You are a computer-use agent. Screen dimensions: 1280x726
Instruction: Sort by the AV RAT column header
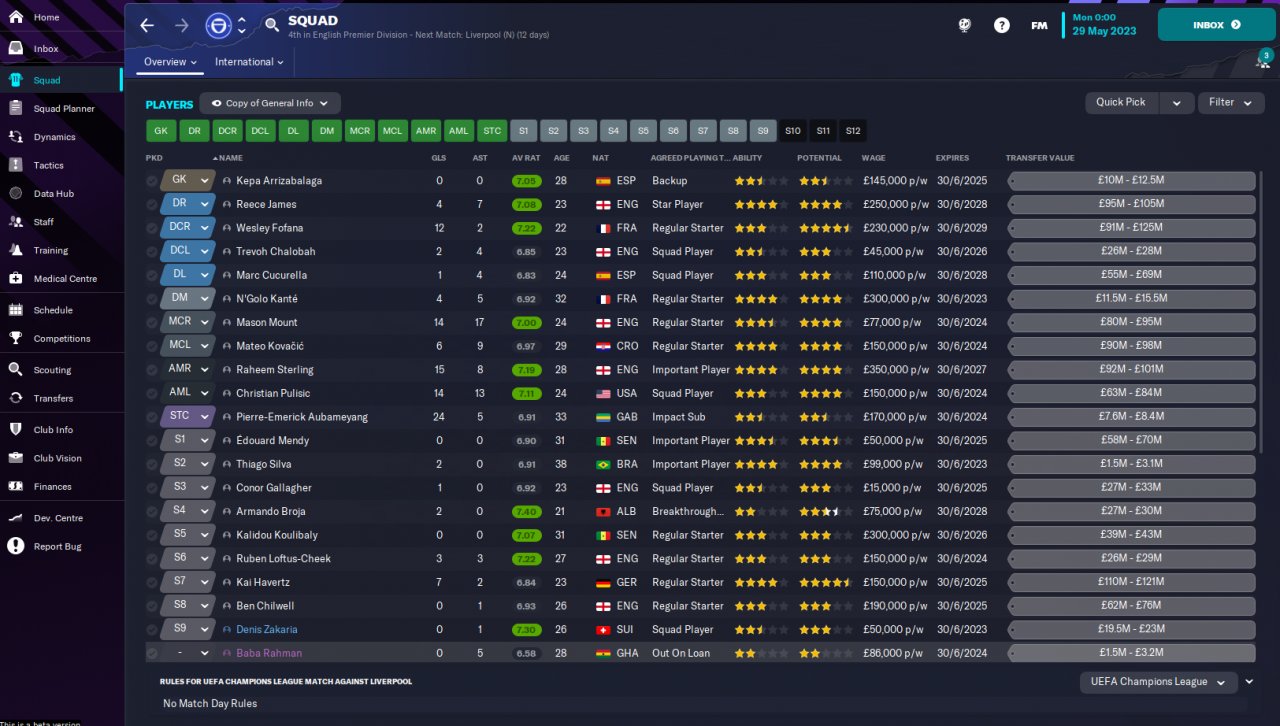526,158
